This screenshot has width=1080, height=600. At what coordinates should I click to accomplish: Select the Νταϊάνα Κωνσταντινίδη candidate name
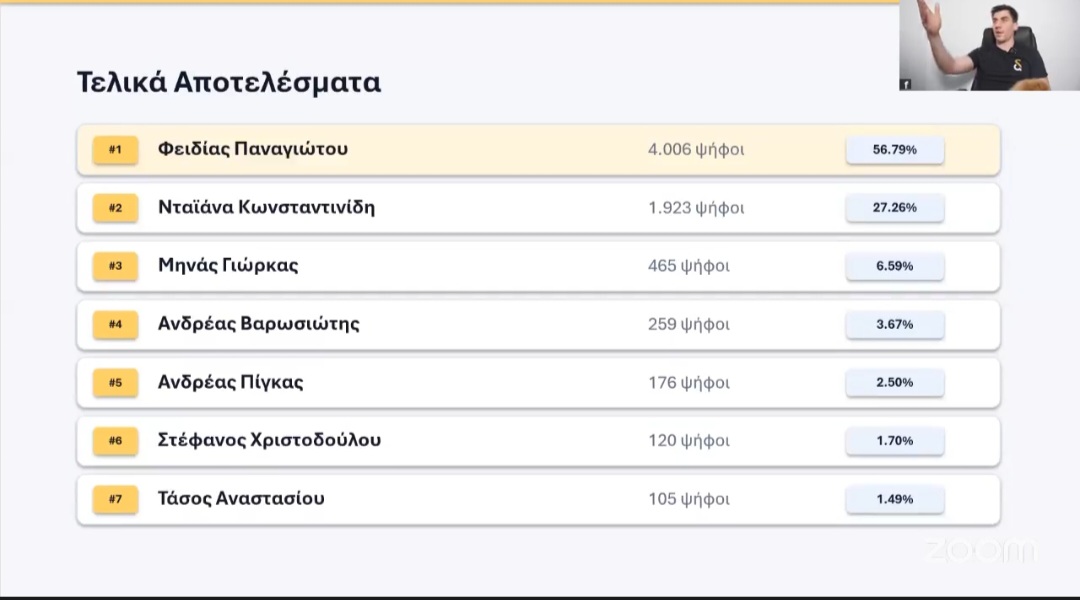point(266,208)
